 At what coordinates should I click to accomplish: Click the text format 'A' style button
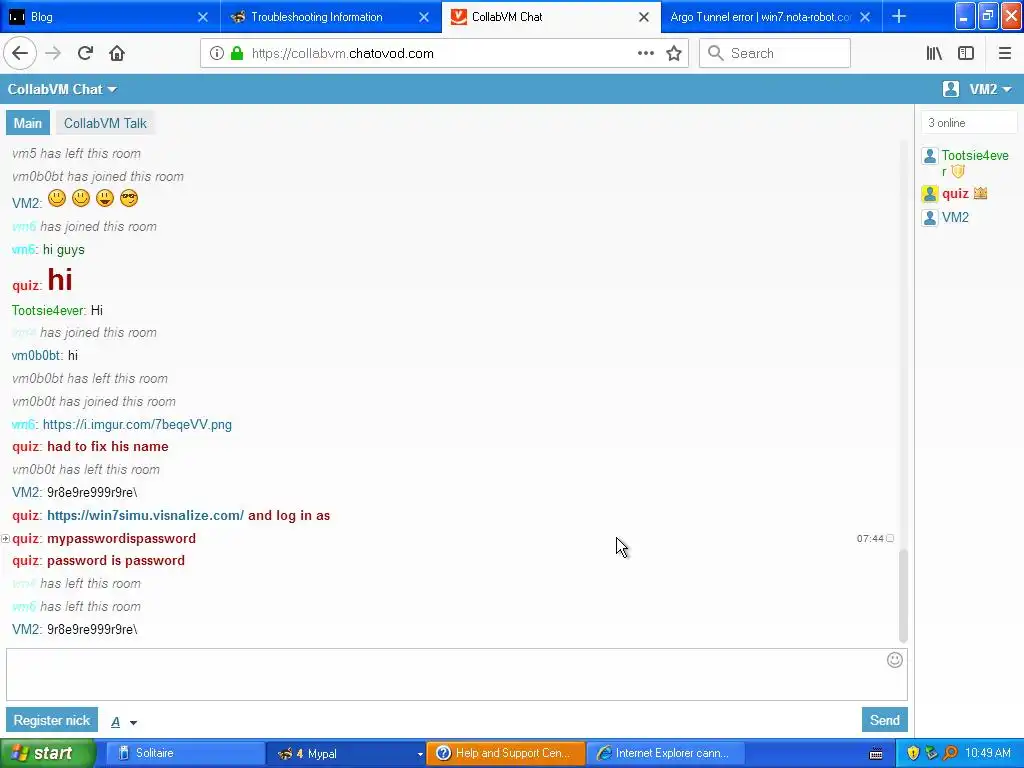pyautogui.click(x=116, y=722)
